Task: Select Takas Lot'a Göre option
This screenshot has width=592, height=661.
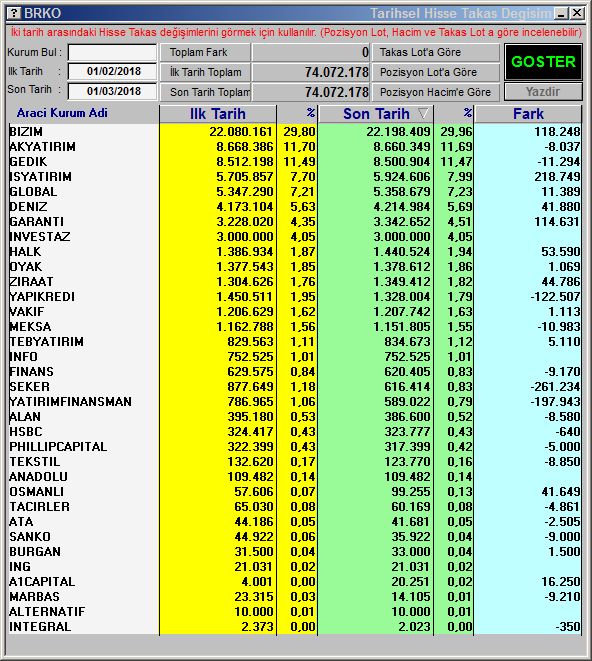Action: point(436,52)
